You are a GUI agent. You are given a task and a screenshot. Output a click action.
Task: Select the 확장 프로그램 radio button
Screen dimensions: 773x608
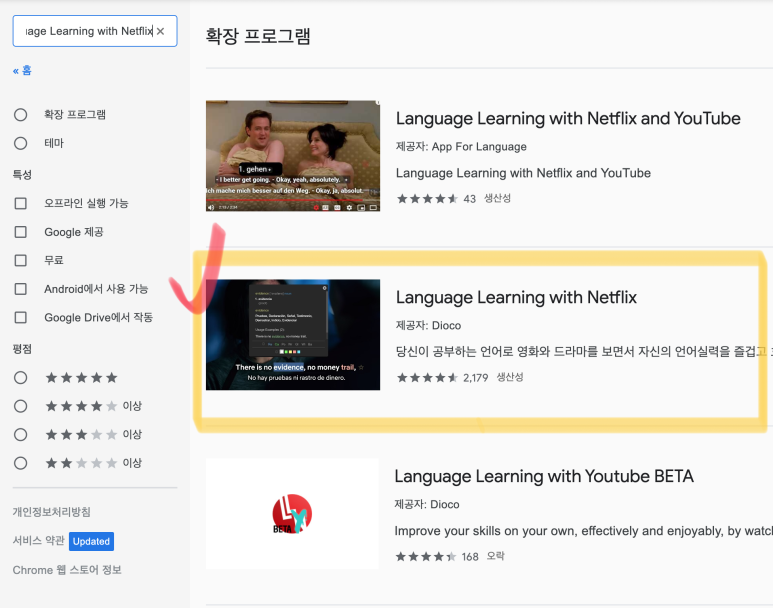pos(20,115)
